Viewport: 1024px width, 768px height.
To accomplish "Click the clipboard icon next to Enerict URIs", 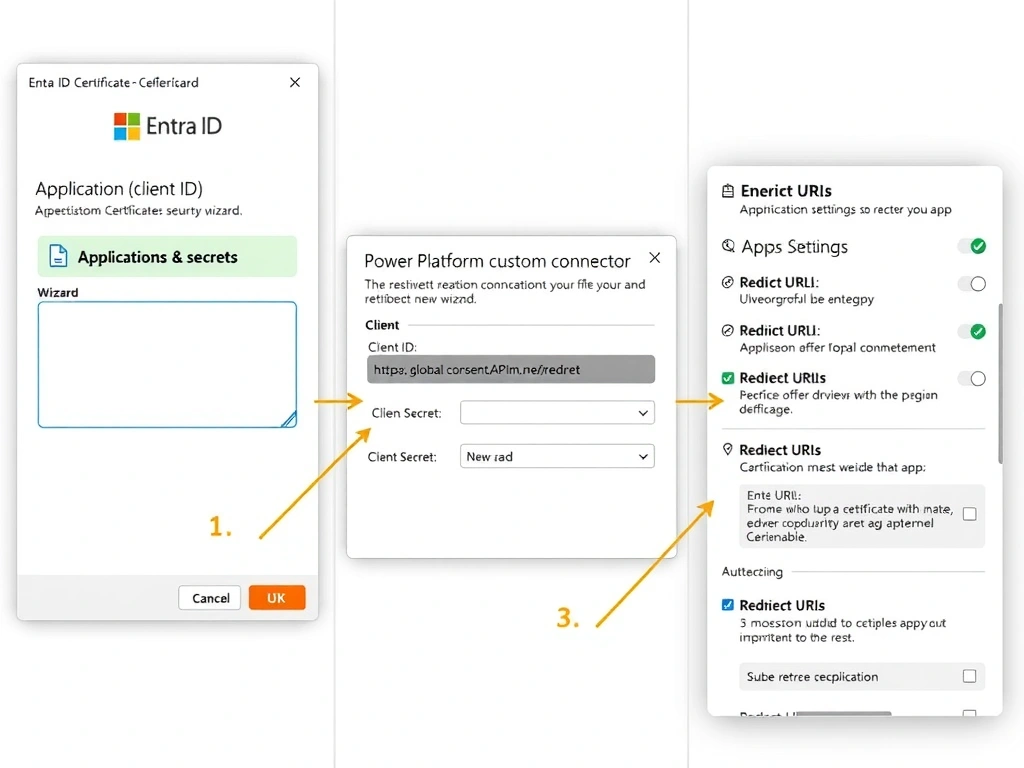I will point(728,191).
